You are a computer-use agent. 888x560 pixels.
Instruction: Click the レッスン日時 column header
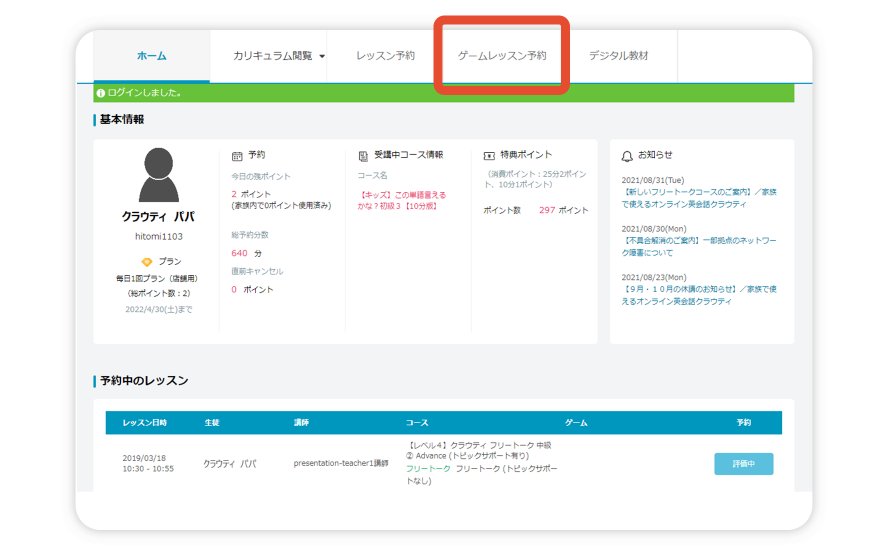pos(145,423)
